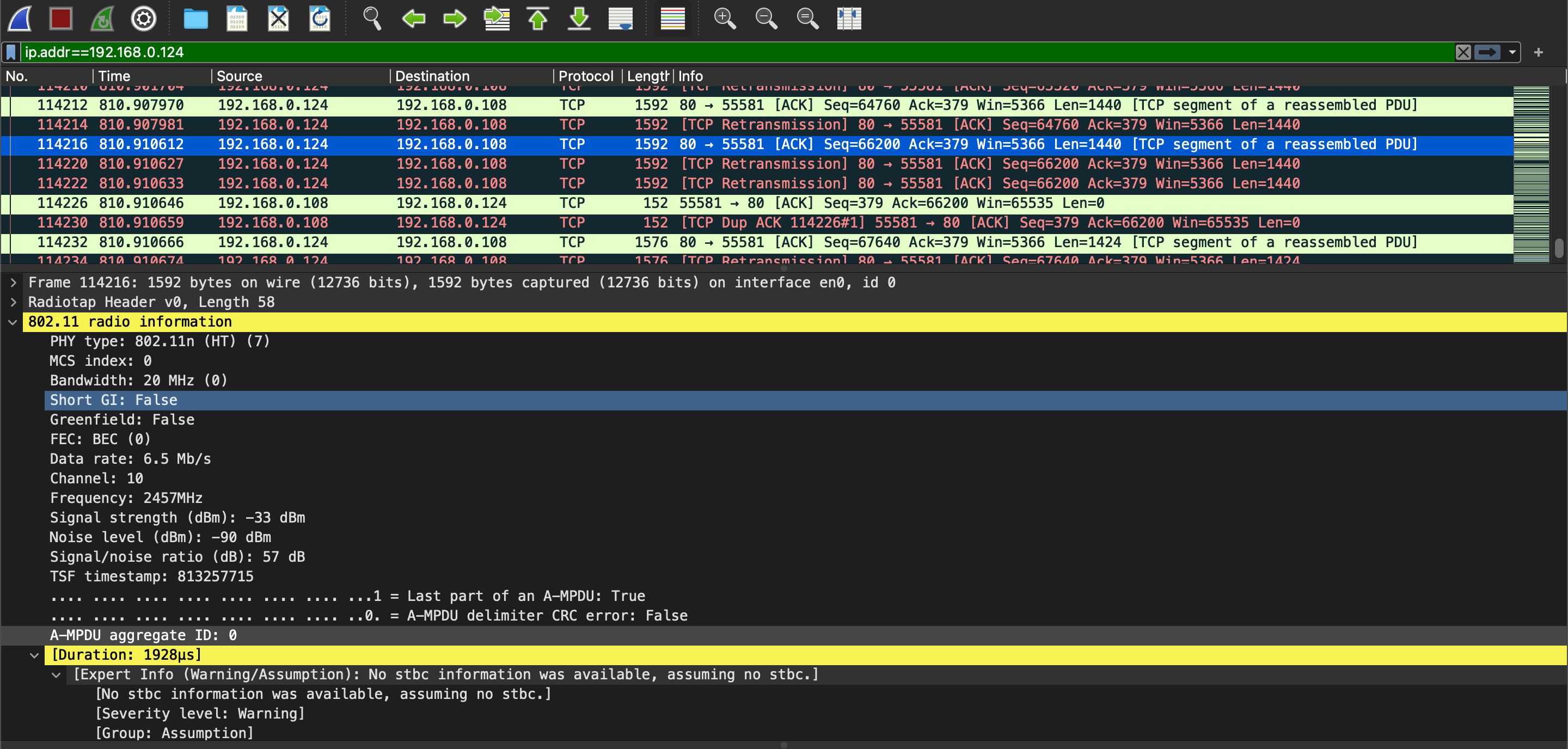Viewport: 1568px width, 749px height.
Task: Select the Severity level: Warning line
Action: [829, 714]
